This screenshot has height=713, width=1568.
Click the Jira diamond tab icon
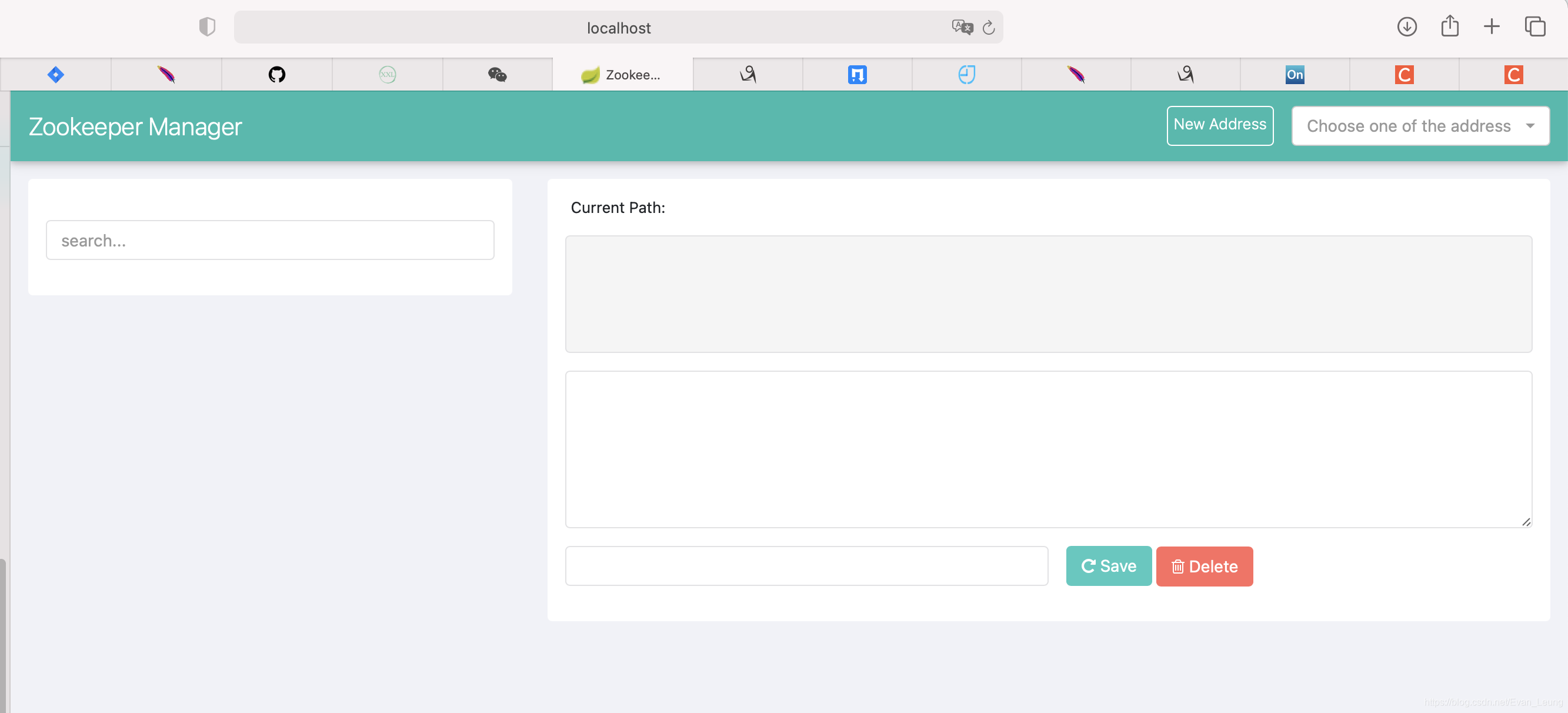(x=55, y=74)
